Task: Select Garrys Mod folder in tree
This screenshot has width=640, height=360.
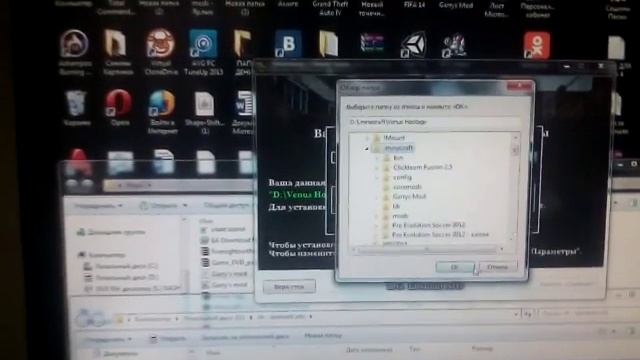Action: coord(409,196)
